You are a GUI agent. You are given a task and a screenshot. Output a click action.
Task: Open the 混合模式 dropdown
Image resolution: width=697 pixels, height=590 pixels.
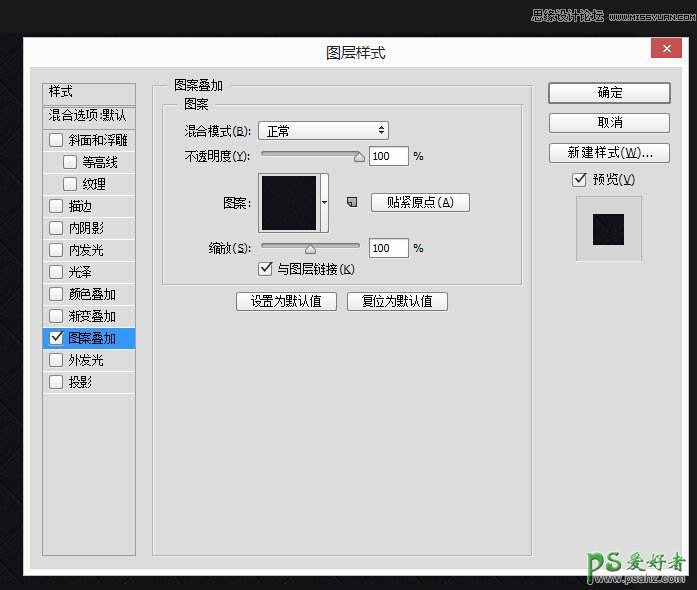[x=323, y=130]
